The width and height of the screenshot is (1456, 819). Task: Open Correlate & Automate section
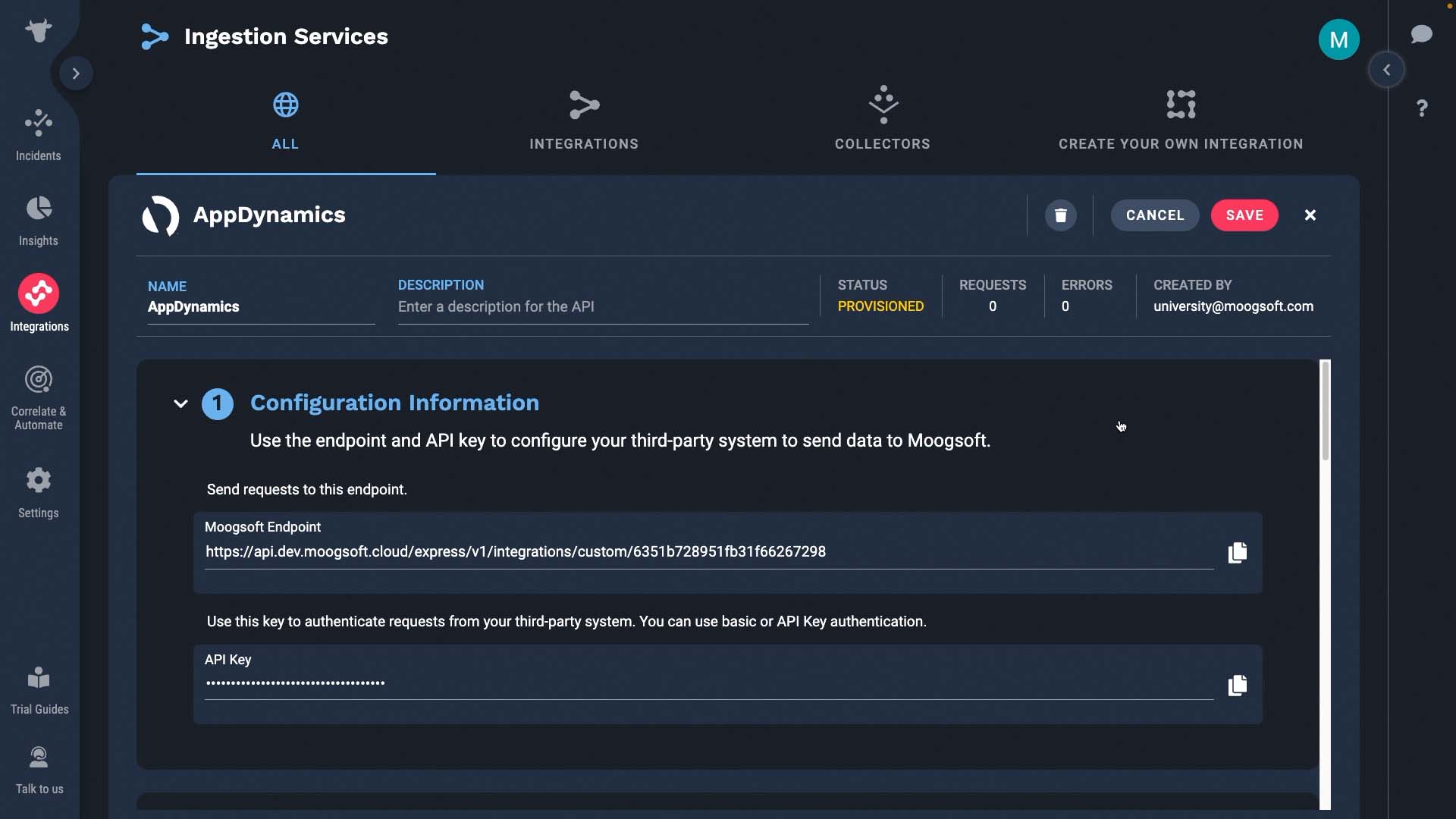point(39,398)
